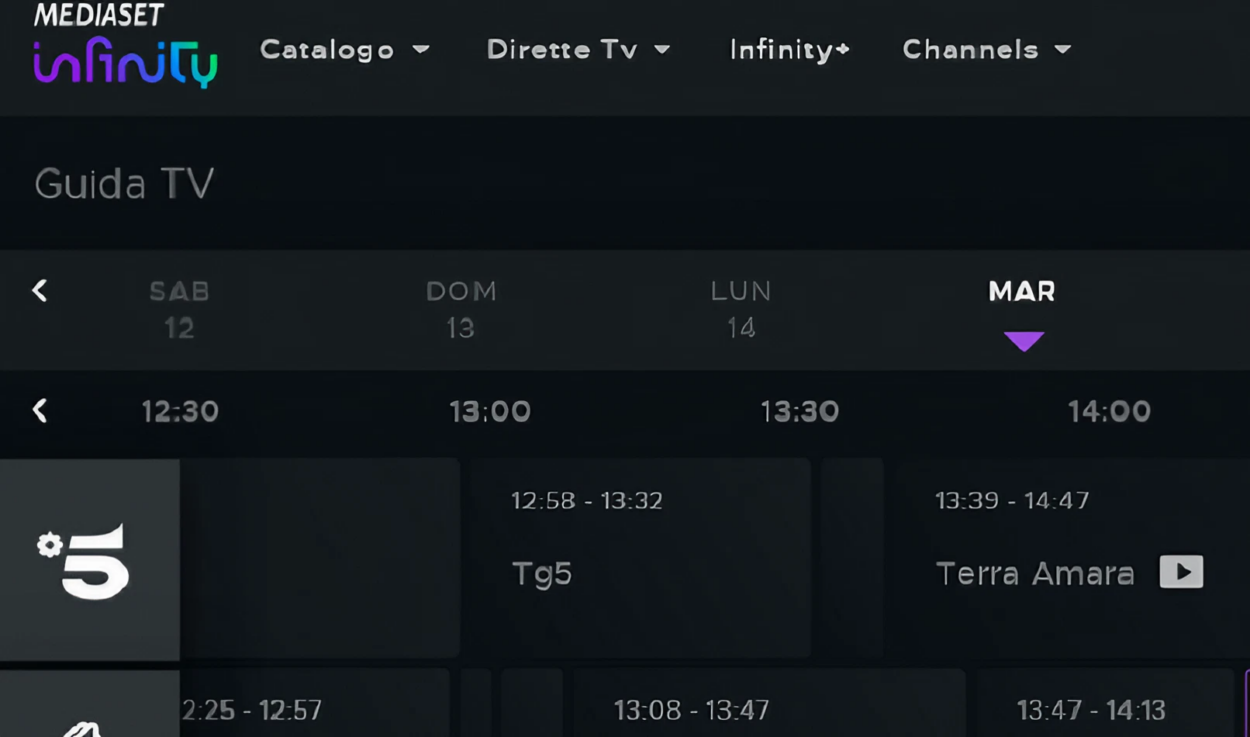The height and width of the screenshot is (737, 1250).
Task: Select the Canale 5 channel logo
Action: (89, 560)
